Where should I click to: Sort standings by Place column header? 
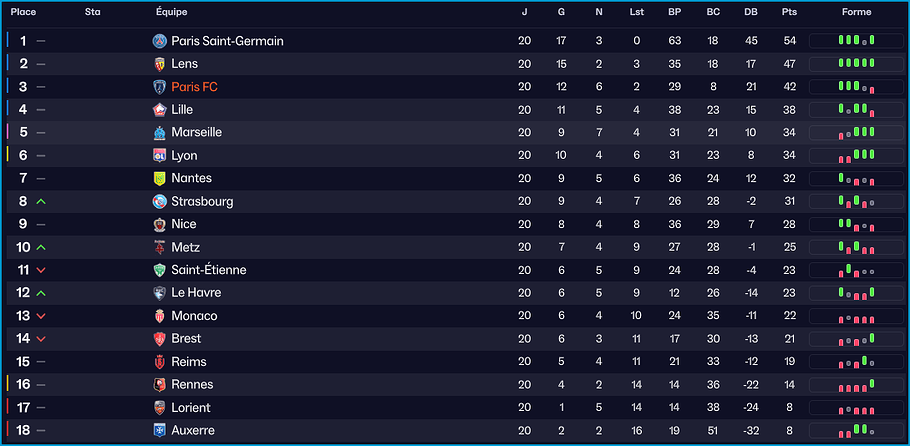pos(23,12)
